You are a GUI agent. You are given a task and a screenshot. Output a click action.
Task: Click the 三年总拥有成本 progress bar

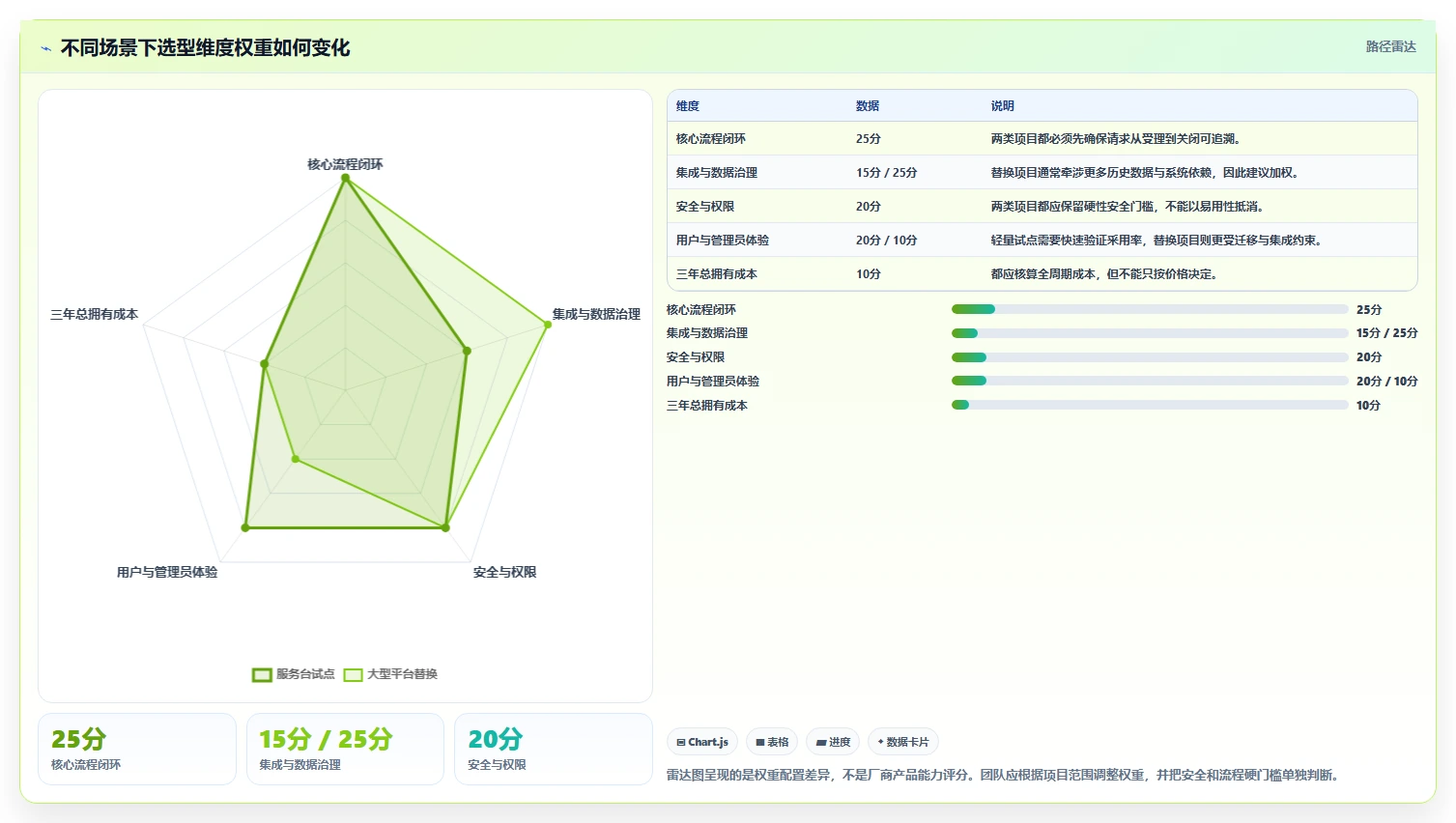1150,405
